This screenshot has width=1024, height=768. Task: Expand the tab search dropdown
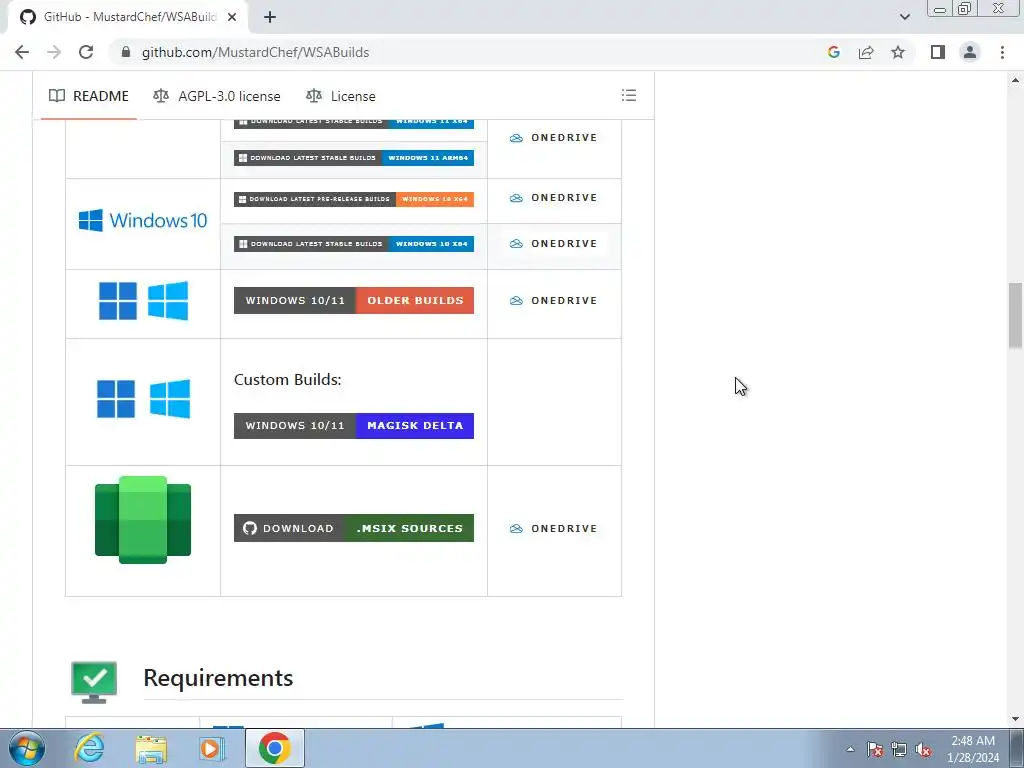pyautogui.click(x=904, y=17)
